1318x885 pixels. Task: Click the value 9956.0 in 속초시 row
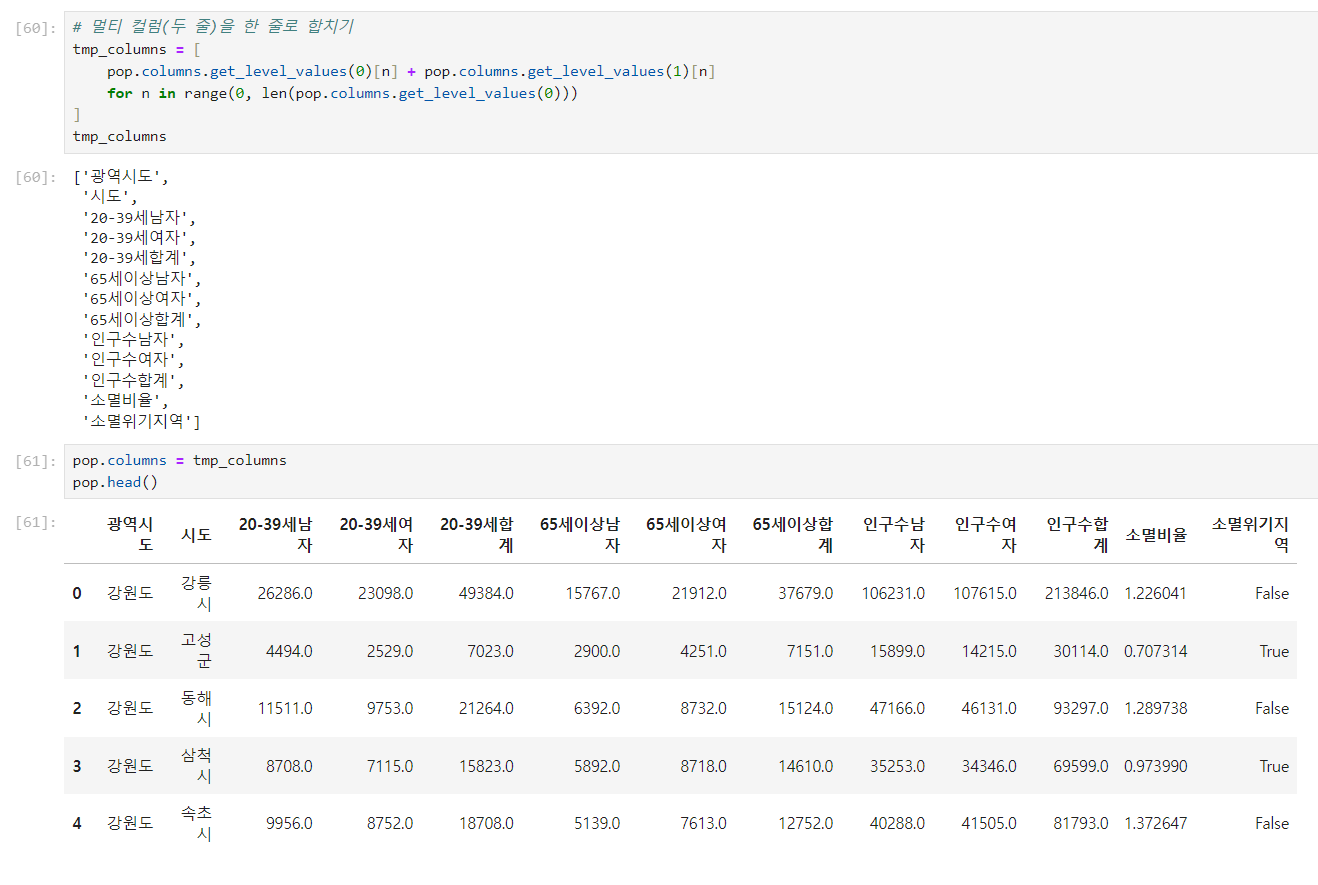289,824
